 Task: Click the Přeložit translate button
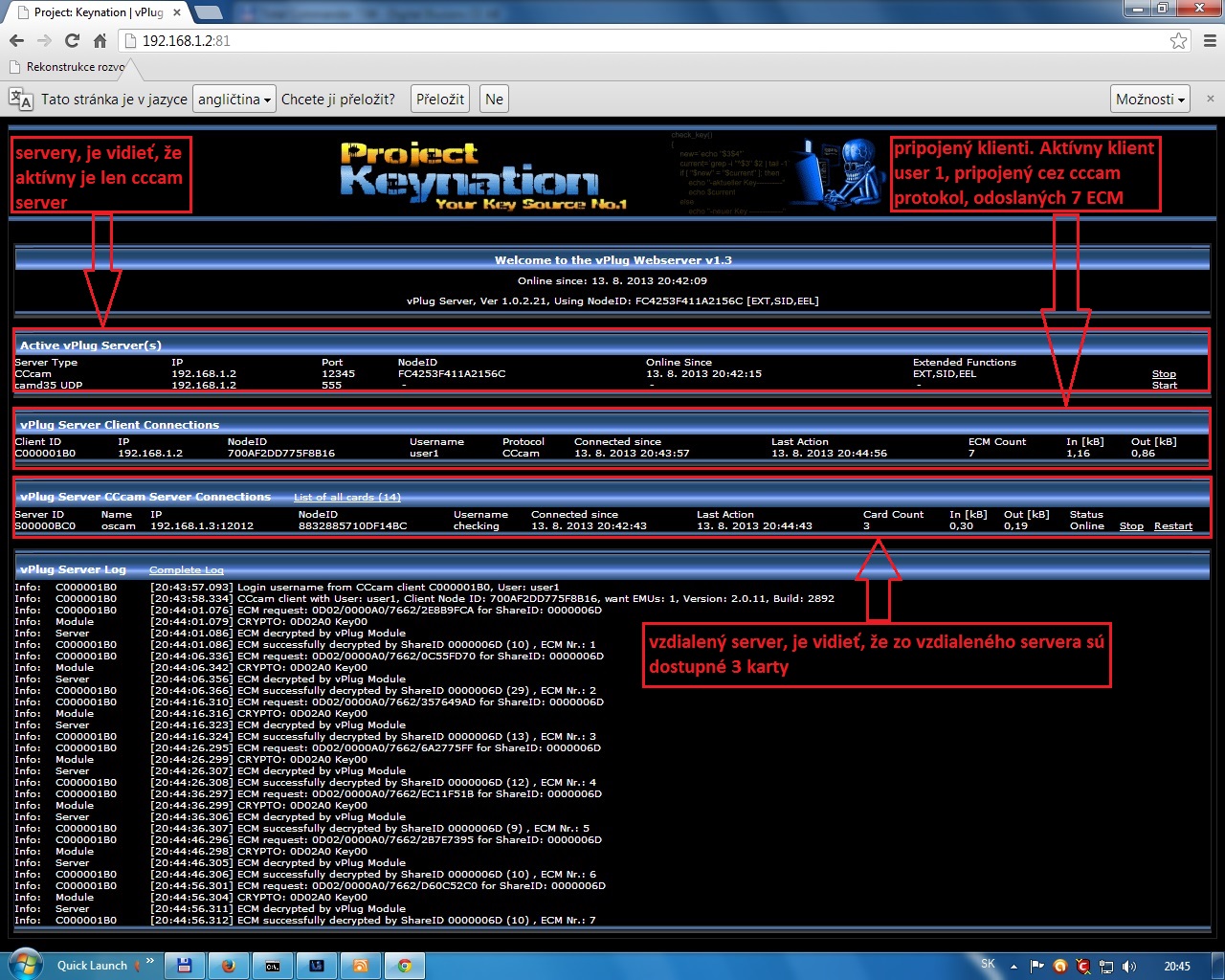pyautogui.click(x=440, y=100)
